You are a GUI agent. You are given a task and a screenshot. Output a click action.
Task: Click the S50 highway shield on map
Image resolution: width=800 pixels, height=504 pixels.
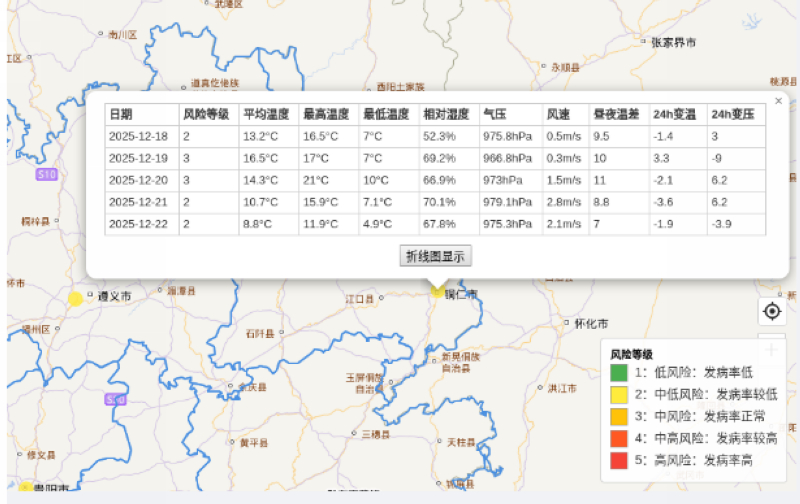115,400
